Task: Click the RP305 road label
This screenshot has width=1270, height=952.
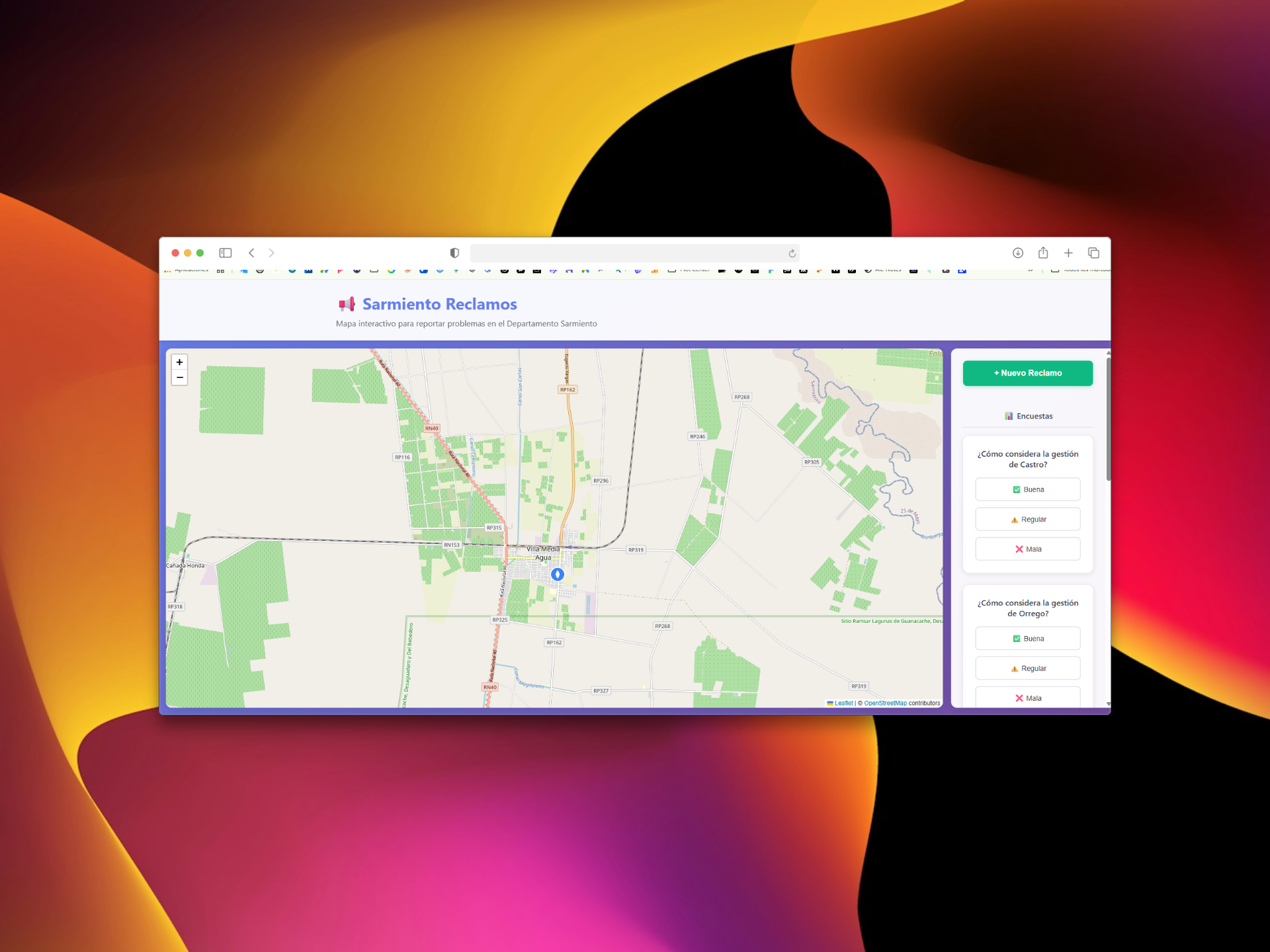Action: [x=812, y=462]
